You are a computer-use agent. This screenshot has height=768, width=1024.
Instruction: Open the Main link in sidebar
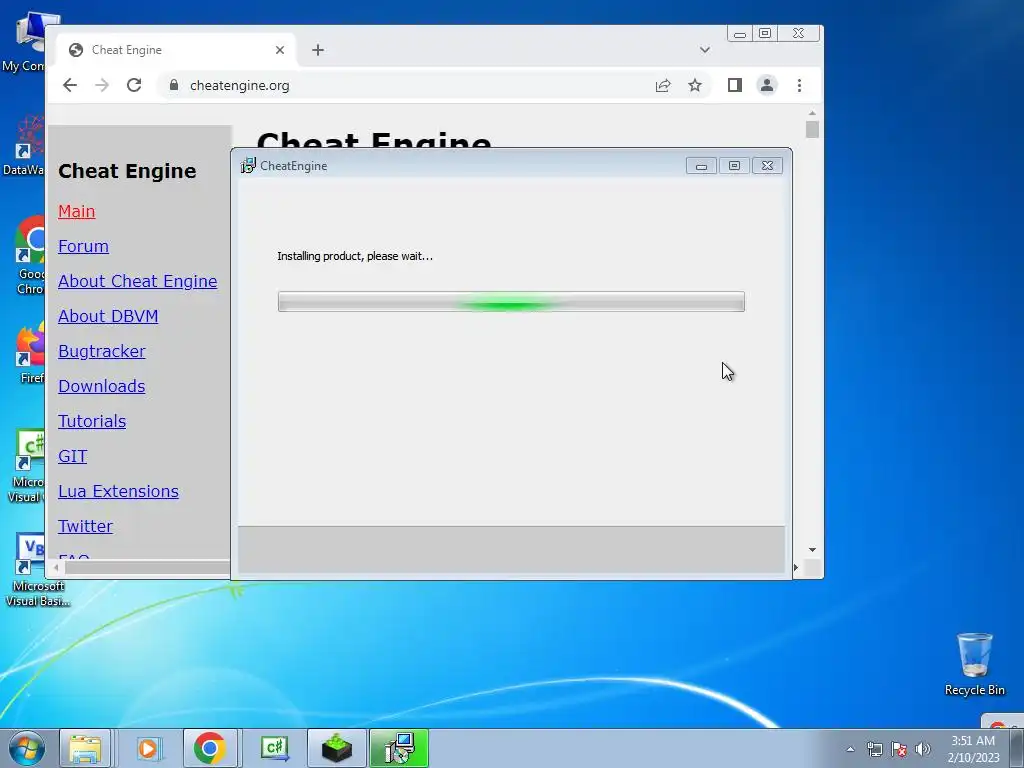click(76, 211)
